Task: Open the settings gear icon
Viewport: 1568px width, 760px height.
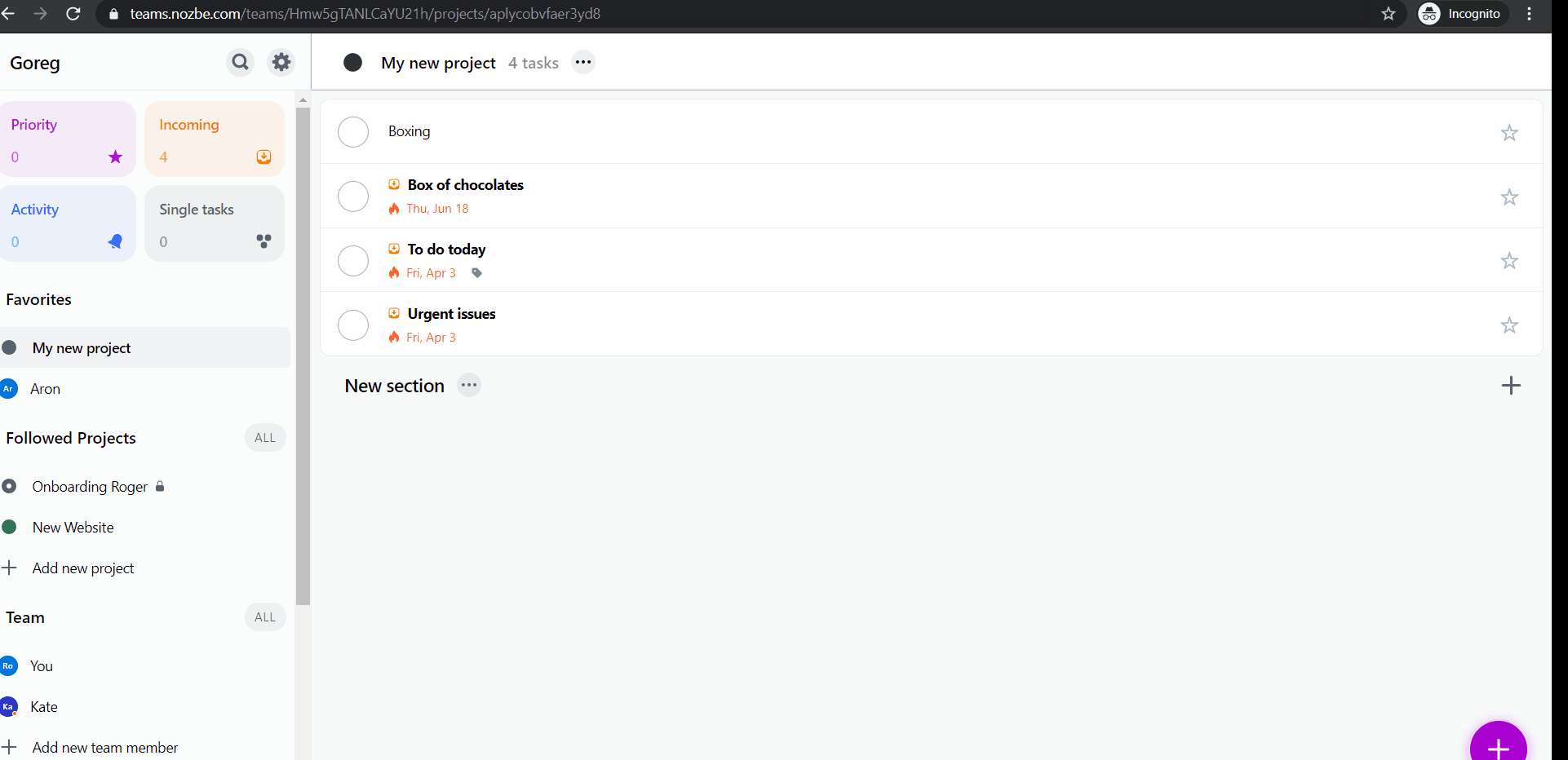Action: point(281,62)
